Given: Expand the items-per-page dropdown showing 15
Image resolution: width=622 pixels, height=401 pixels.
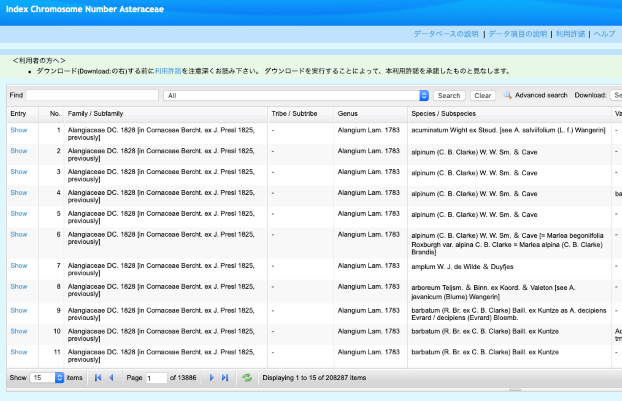Looking at the screenshot, I should click(x=59, y=378).
